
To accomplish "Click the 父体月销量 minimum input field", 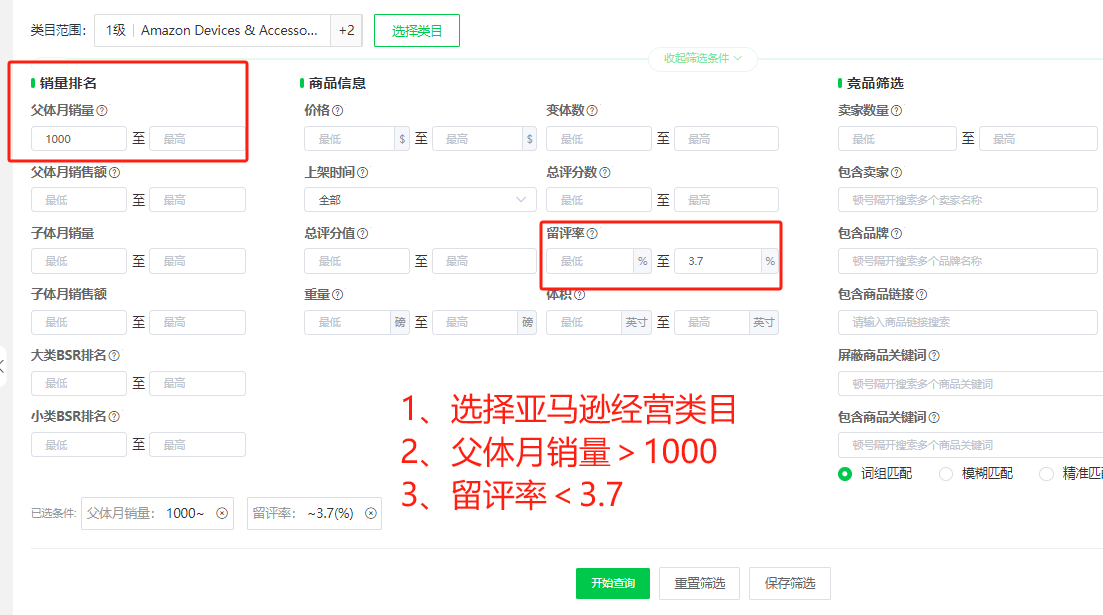I will pyautogui.click(x=79, y=139).
